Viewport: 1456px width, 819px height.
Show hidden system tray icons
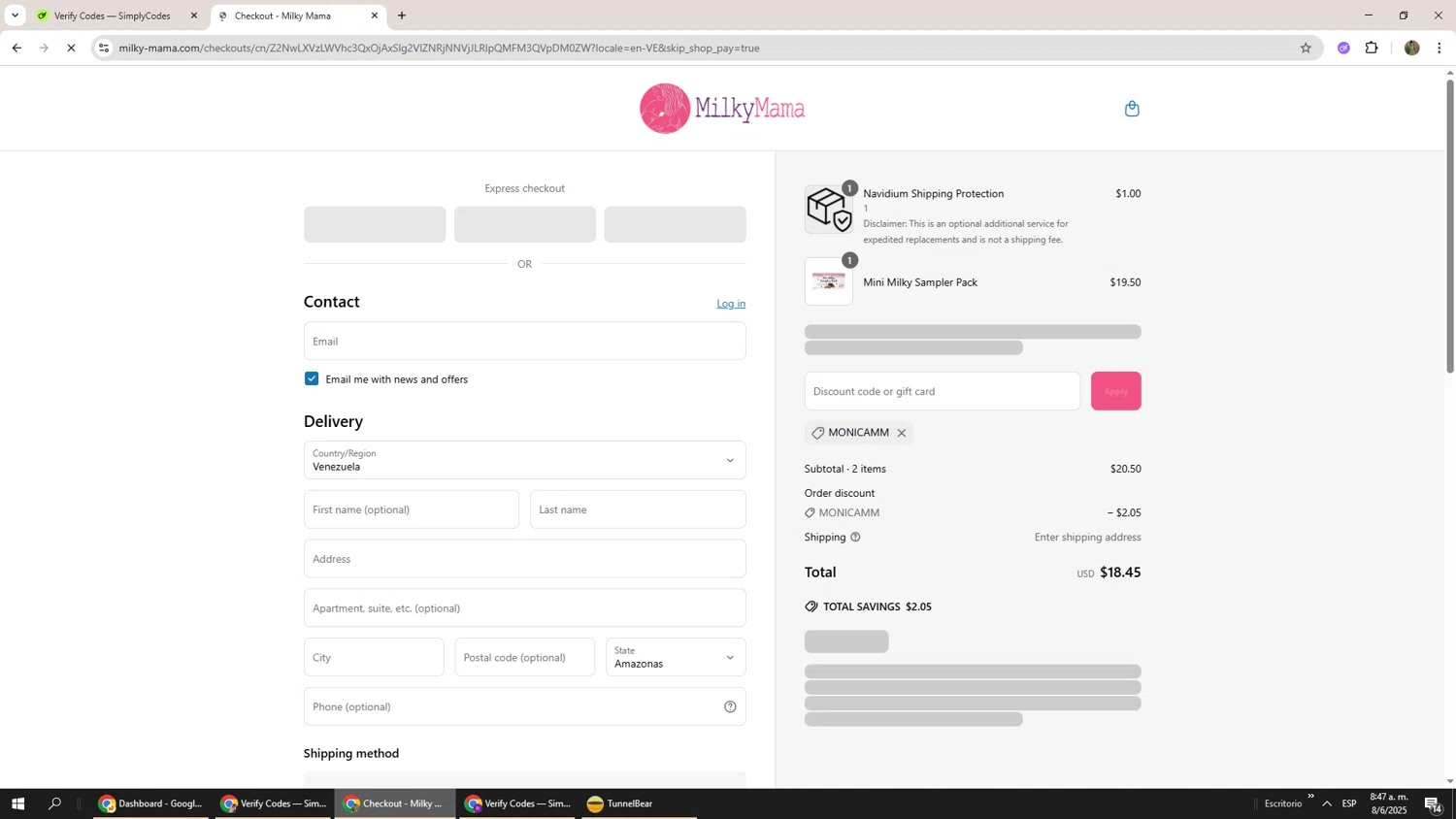pyautogui.click(x=1327, y=803)
